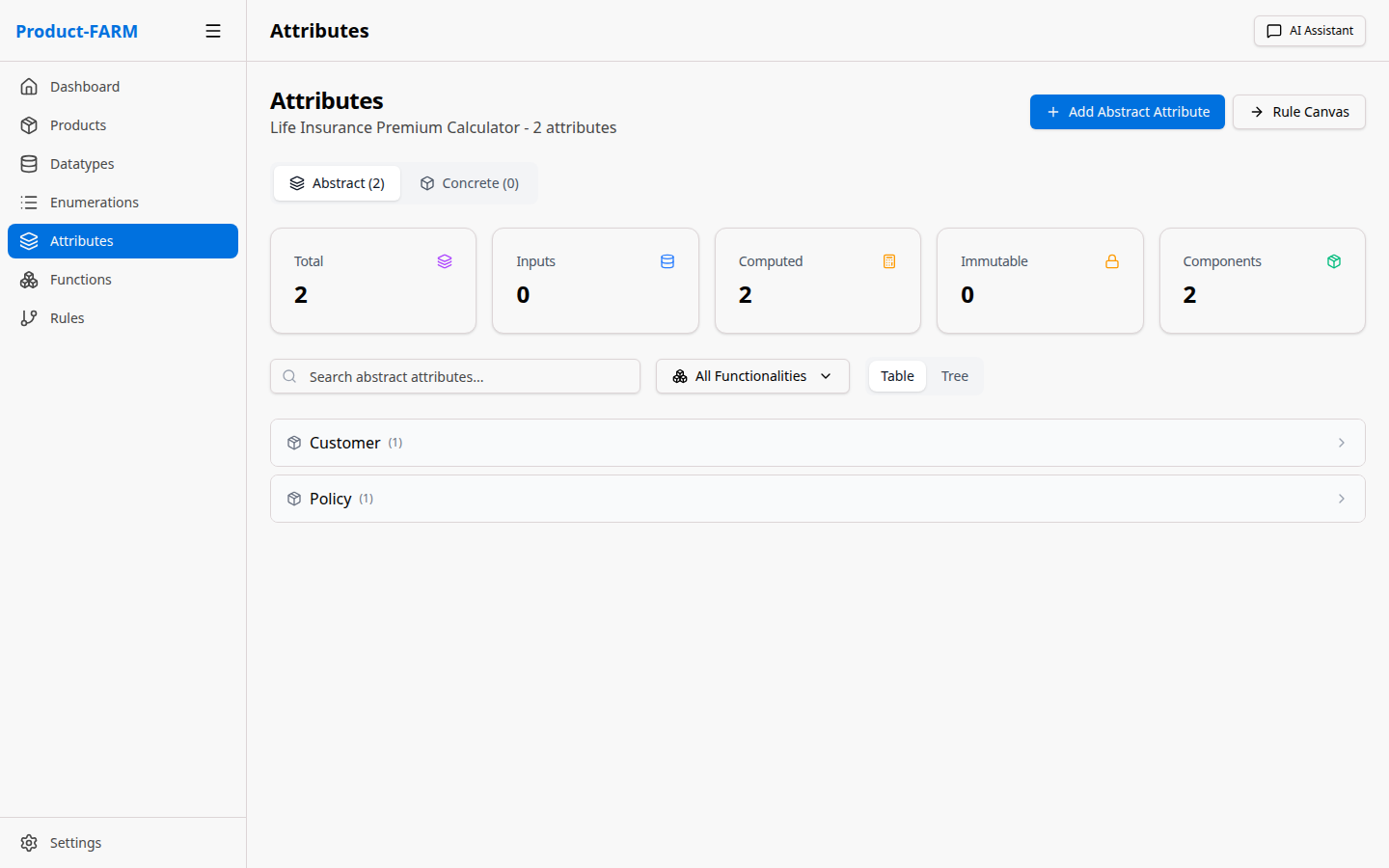Open the AI Assistant
Image resolution: width=1389 pixels, height=868 pixels.
(1309, 30)
